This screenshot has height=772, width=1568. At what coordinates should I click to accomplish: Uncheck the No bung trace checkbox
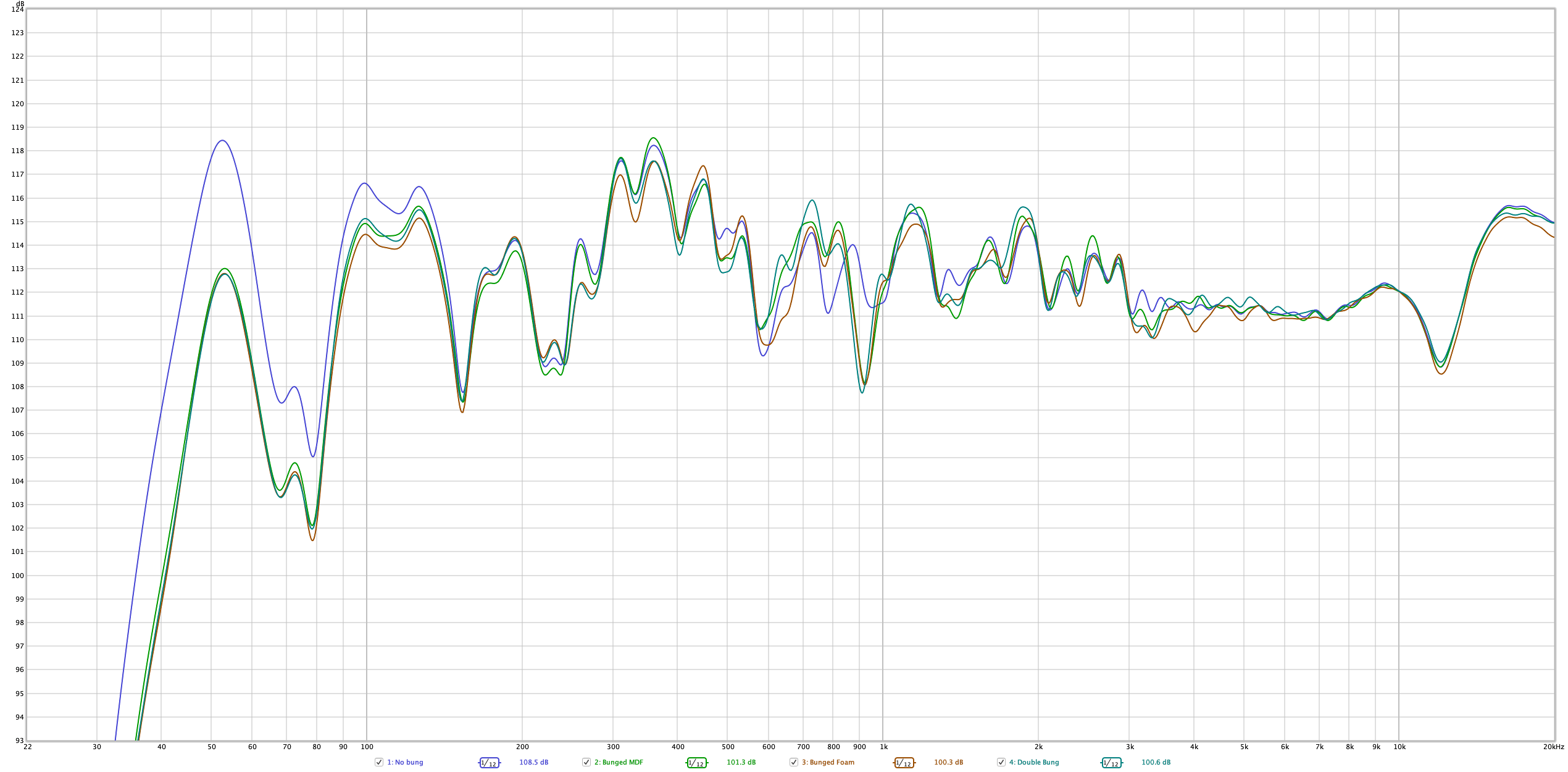pos(379,762)
